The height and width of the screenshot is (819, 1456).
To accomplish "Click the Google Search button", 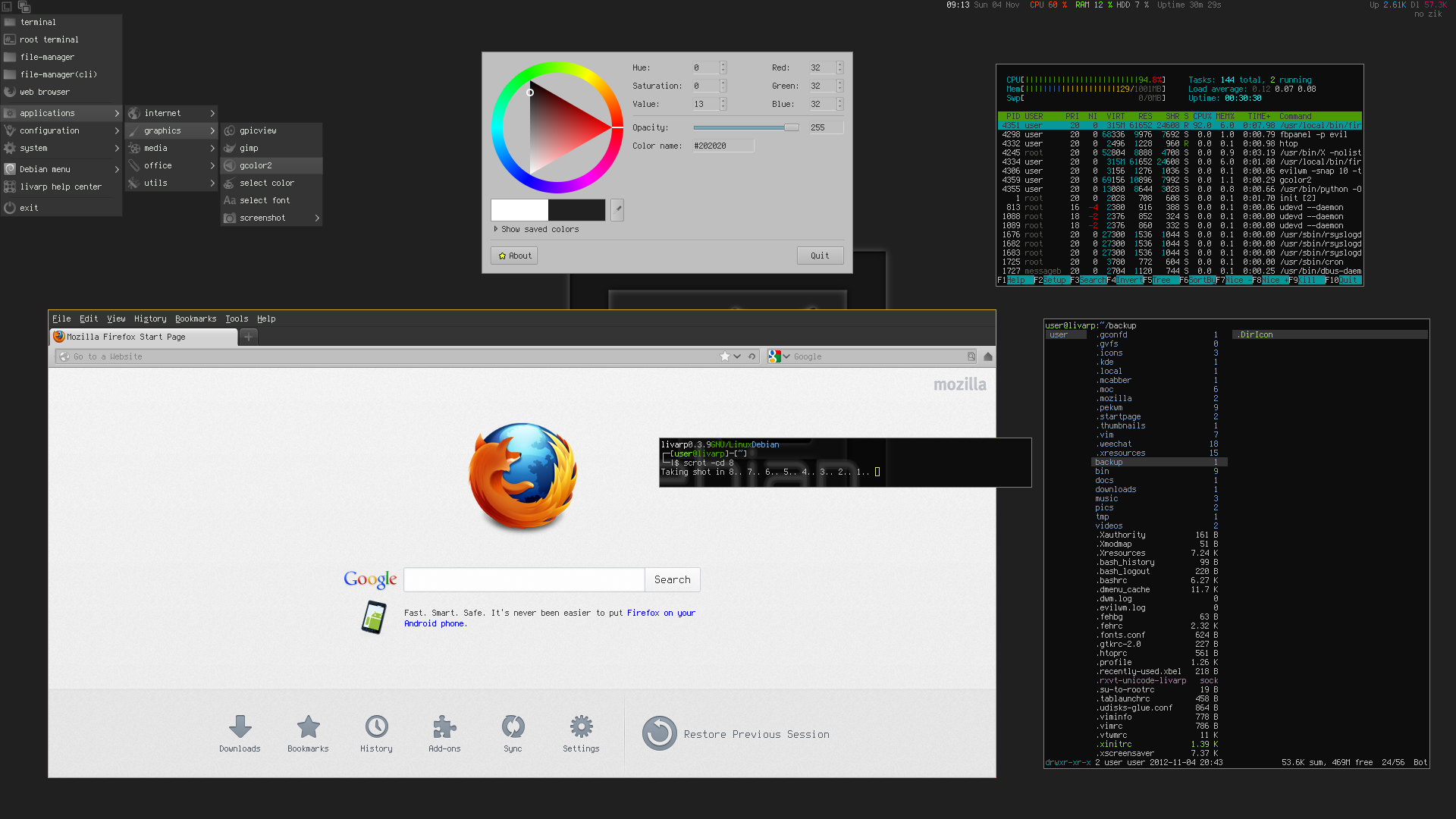I will click(672, 579).
